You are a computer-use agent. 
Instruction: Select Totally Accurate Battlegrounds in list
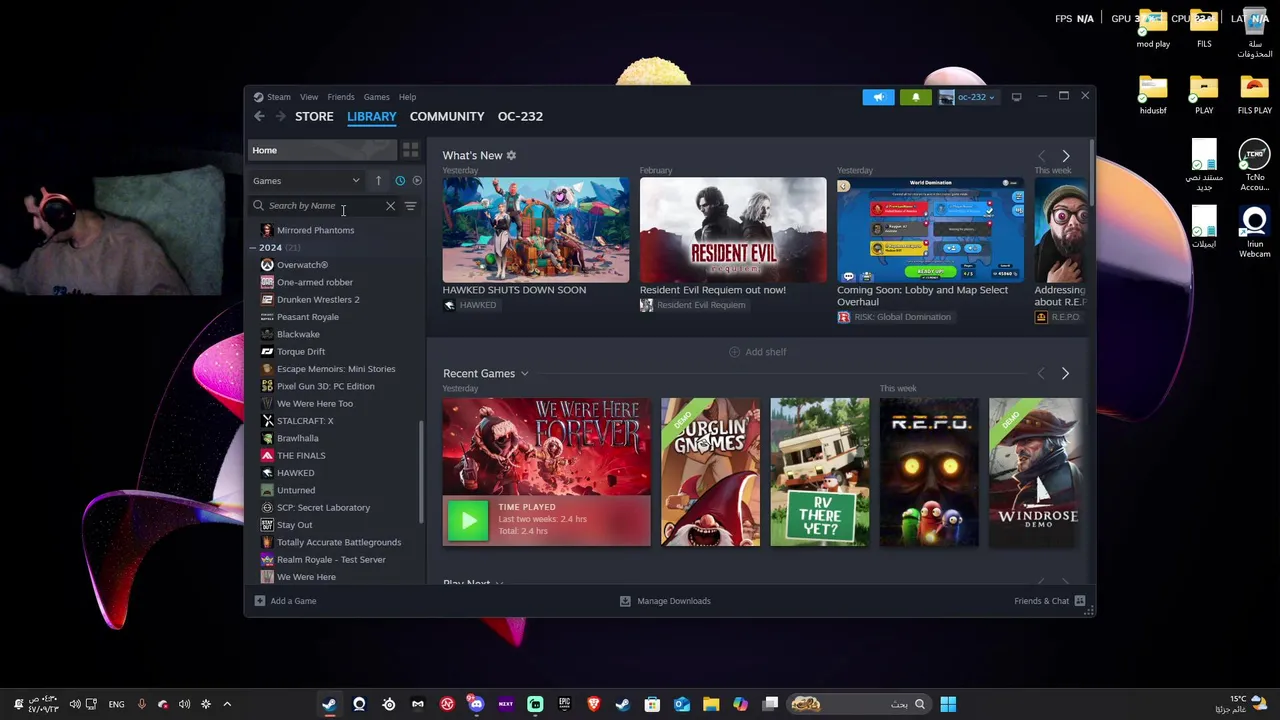click(x=339, y=542)
